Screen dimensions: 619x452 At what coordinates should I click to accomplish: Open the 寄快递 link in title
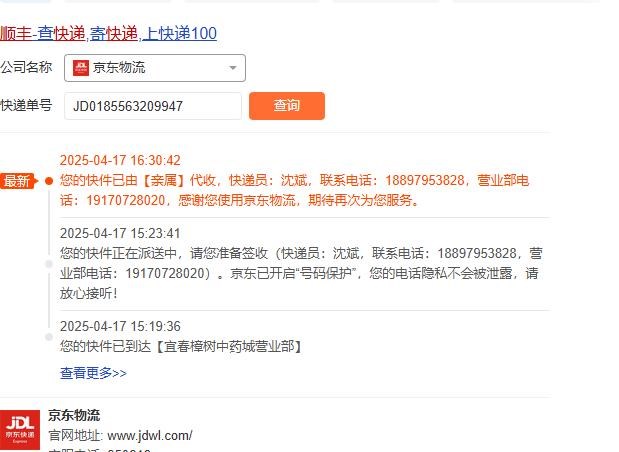click(x=114, y=34)
